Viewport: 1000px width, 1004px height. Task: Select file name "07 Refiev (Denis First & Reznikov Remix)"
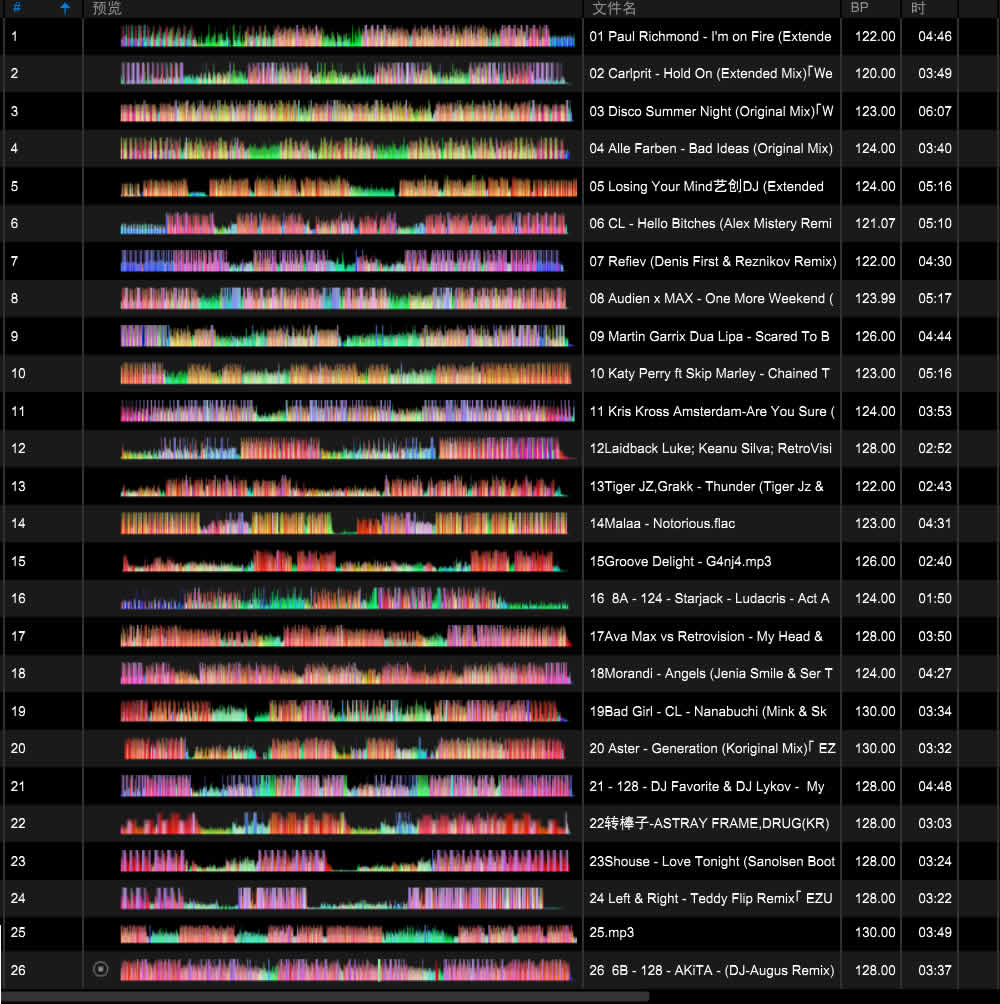coord(713,261)
